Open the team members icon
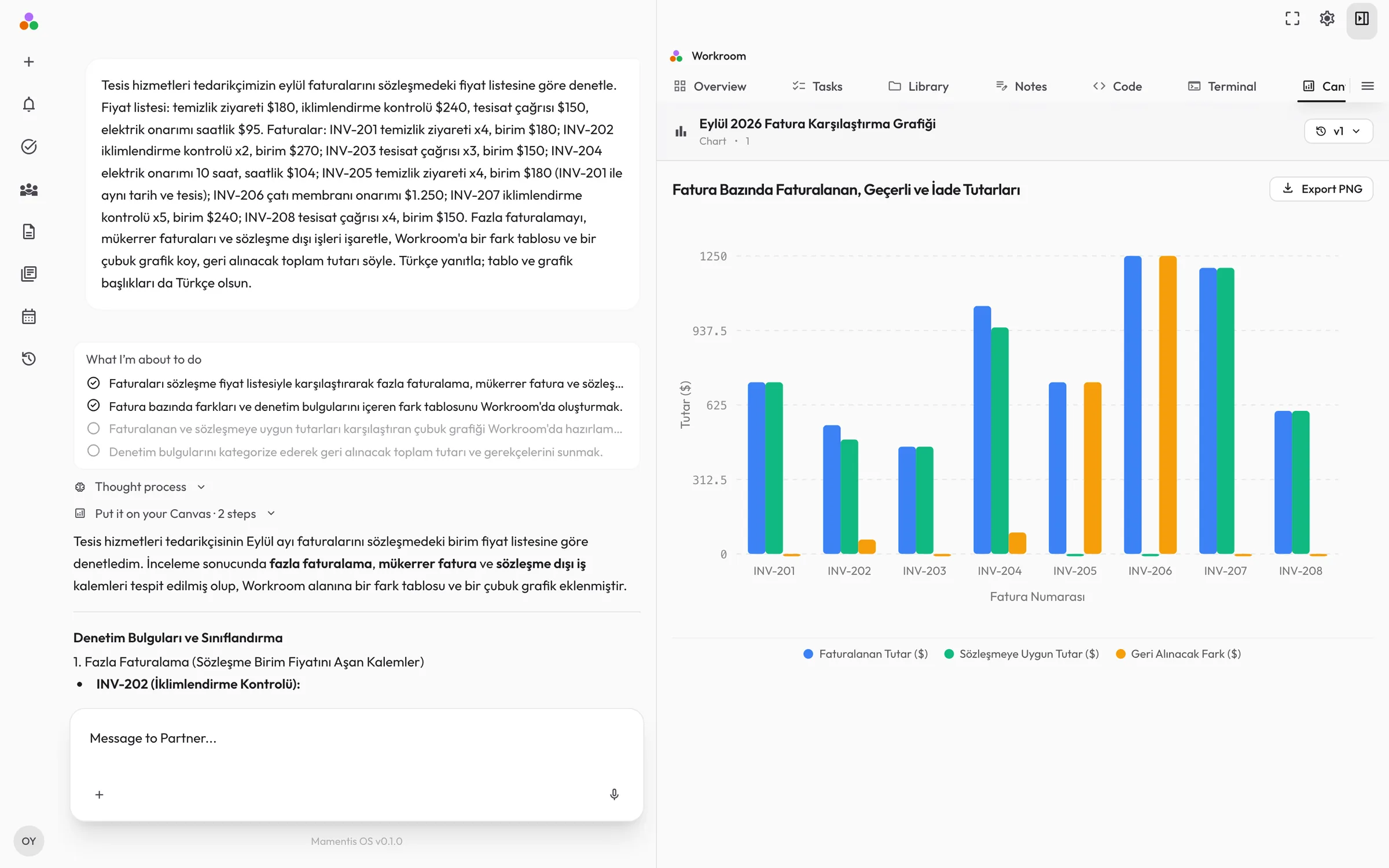 coord(28,189)
